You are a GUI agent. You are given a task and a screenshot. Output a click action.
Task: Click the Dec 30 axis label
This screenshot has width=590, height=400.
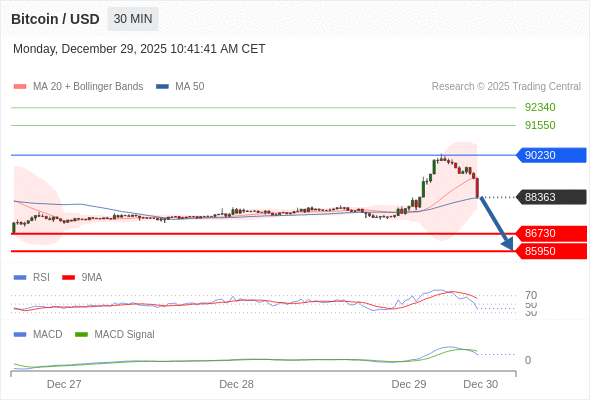[x=481, y=384]
